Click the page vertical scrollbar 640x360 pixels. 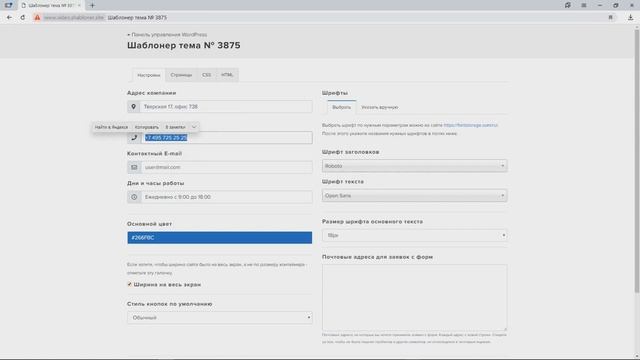coord(636,161)
